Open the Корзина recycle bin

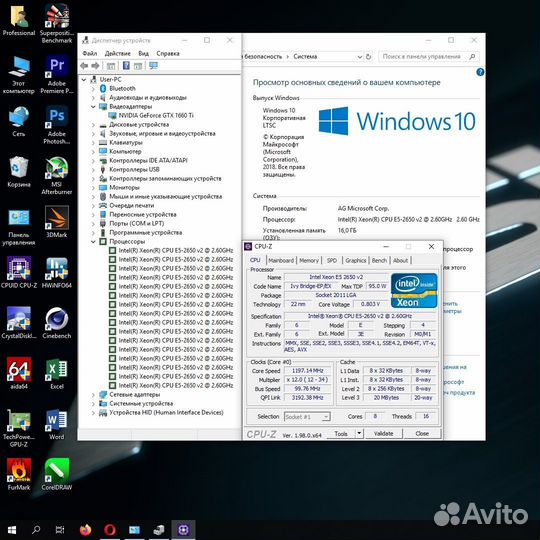19,172
